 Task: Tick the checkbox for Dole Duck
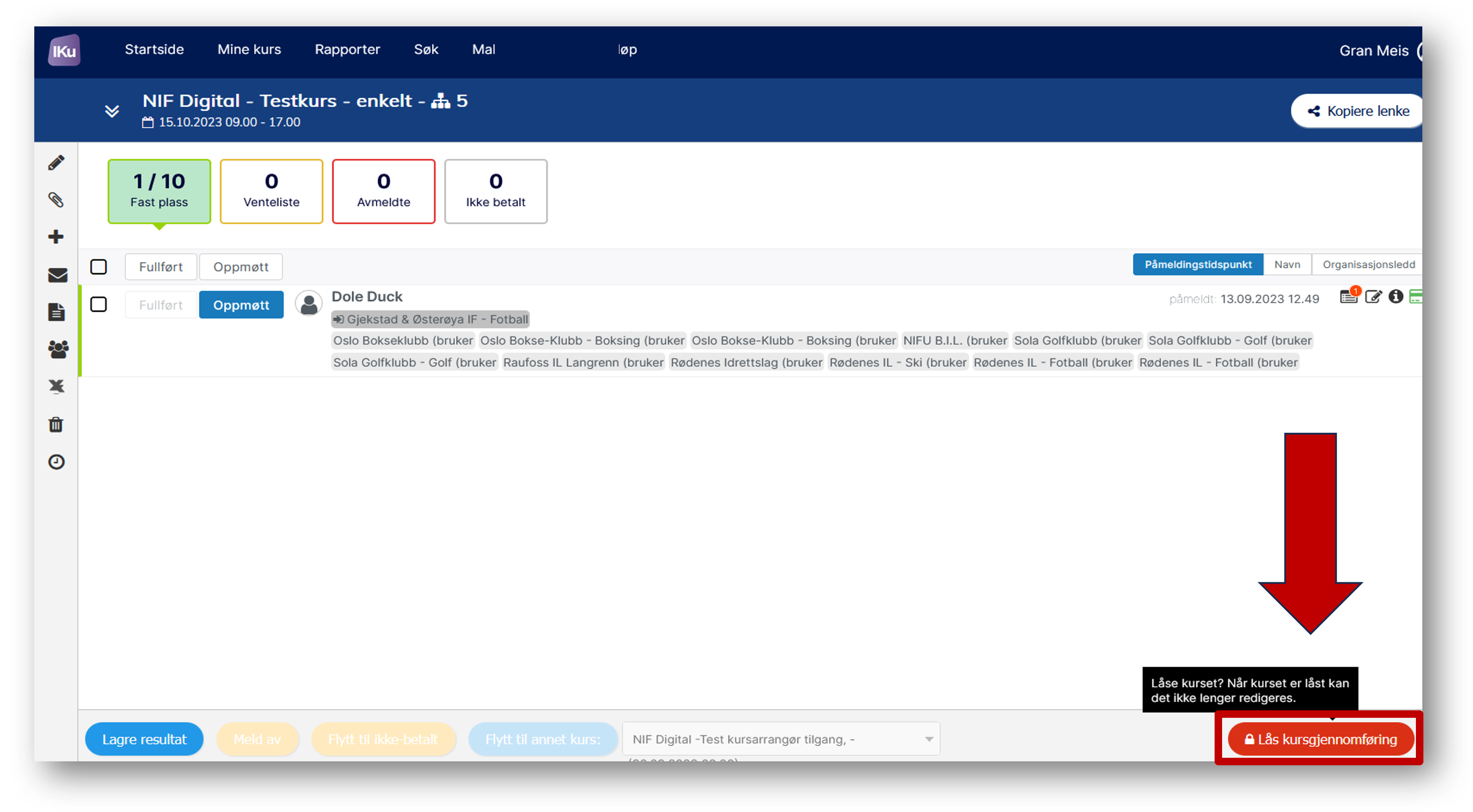point(99,304)
